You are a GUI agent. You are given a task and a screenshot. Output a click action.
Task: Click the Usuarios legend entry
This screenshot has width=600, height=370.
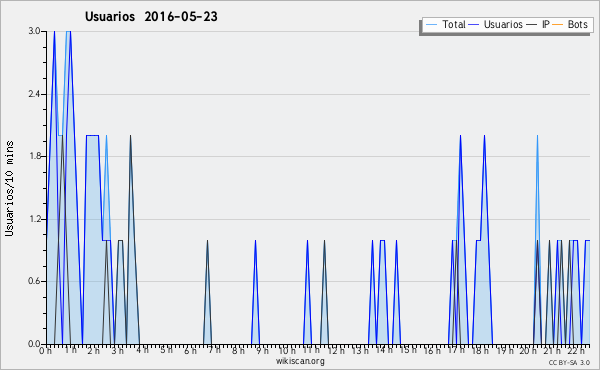pyautogui.click(x=496, y=25)
